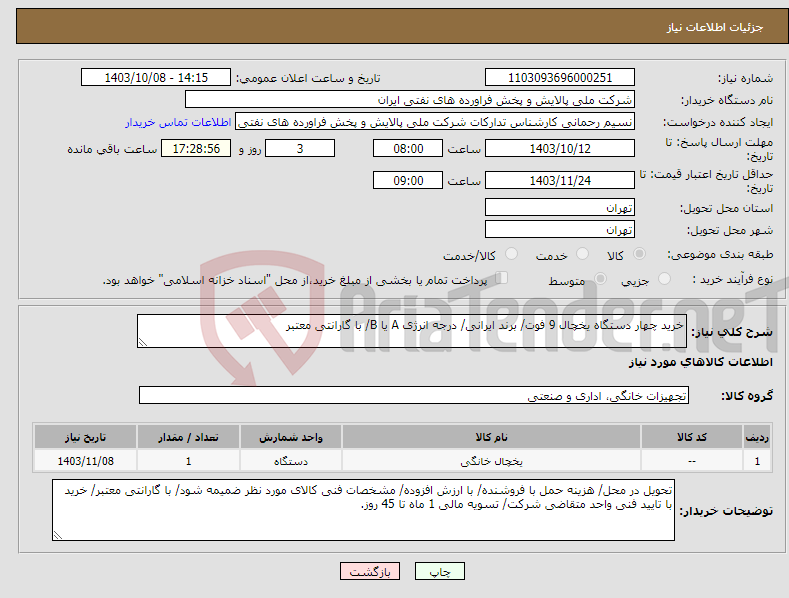The image size is (789, 598).
Task: Click the delivery province field تهران
Action: (x=560, y=207)
